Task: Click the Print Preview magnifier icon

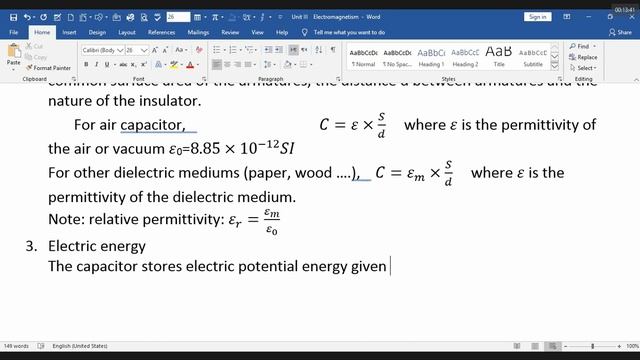Action: tap(144, 17)
